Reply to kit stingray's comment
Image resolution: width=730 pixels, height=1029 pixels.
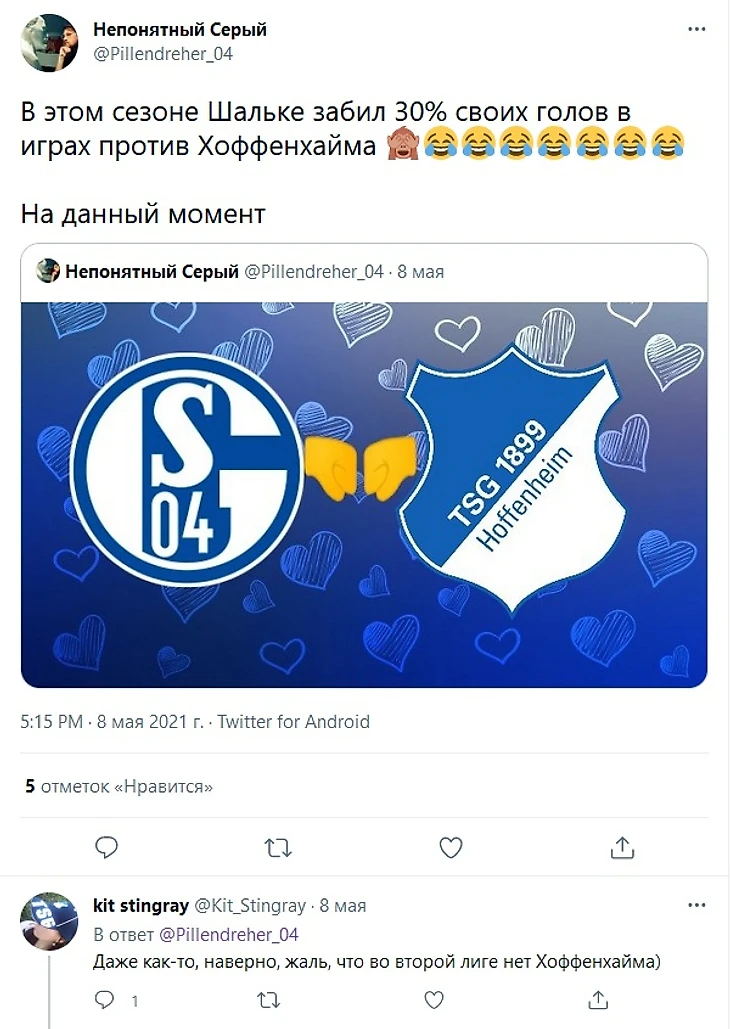coord(107,999)
